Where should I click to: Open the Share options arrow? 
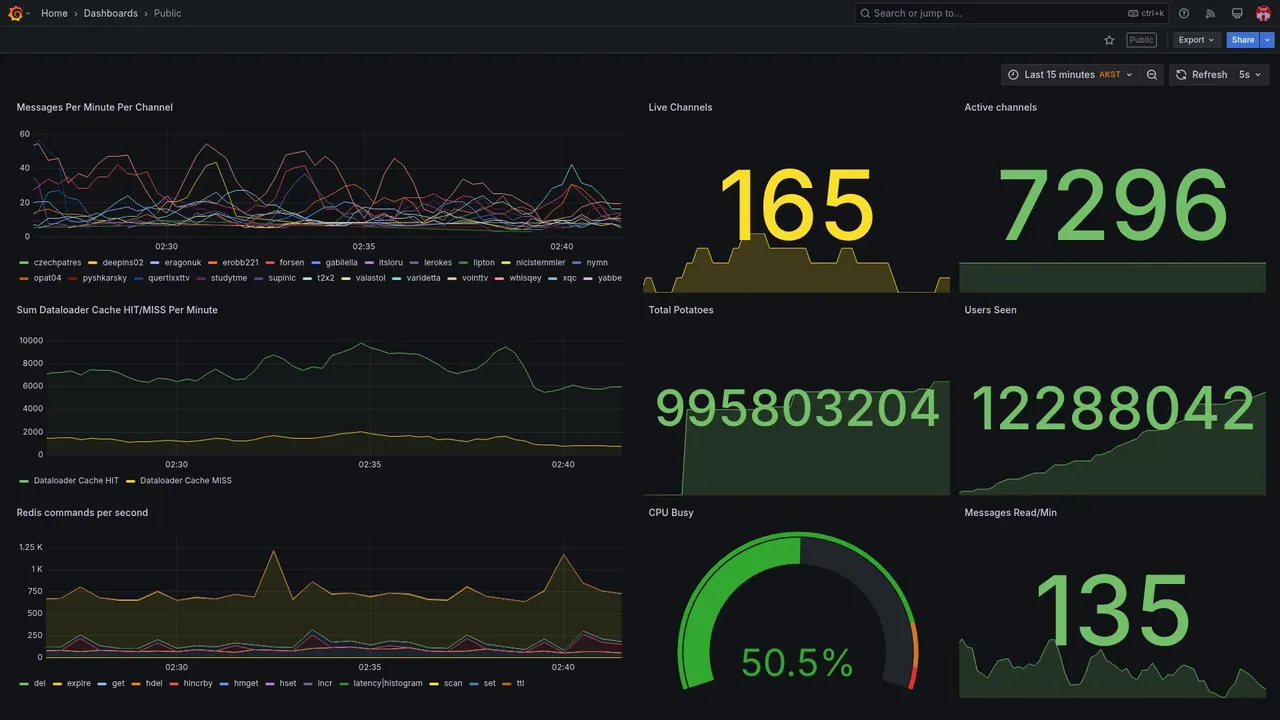point(1268,40)
